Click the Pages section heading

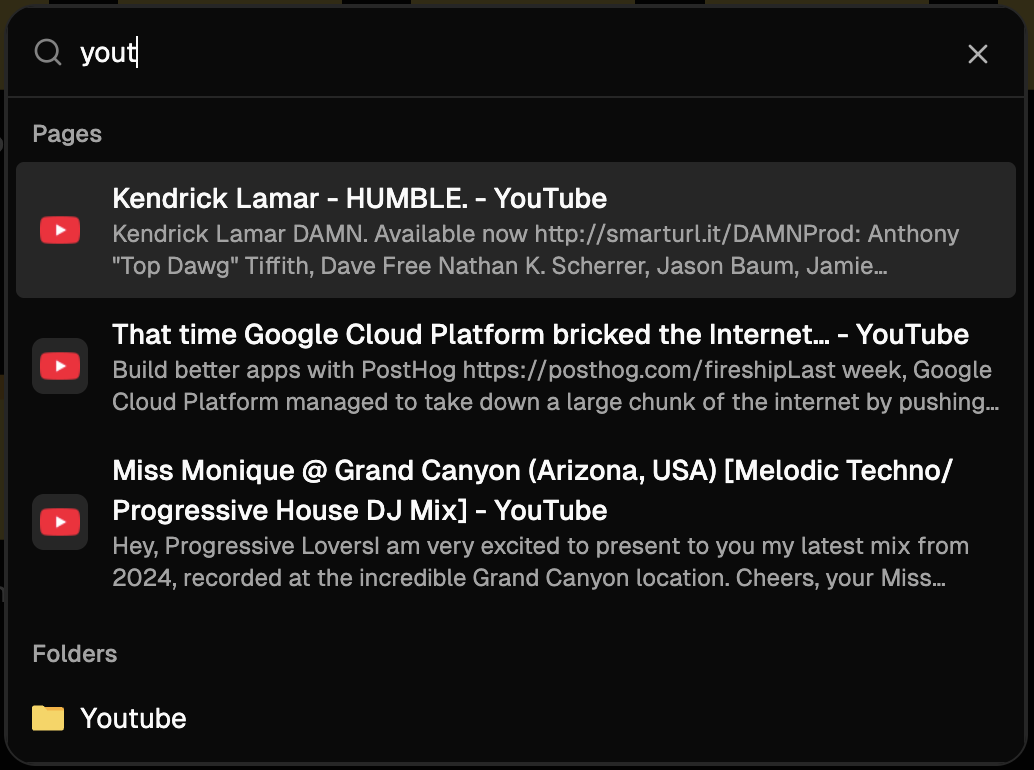click(x=67, y=134)
